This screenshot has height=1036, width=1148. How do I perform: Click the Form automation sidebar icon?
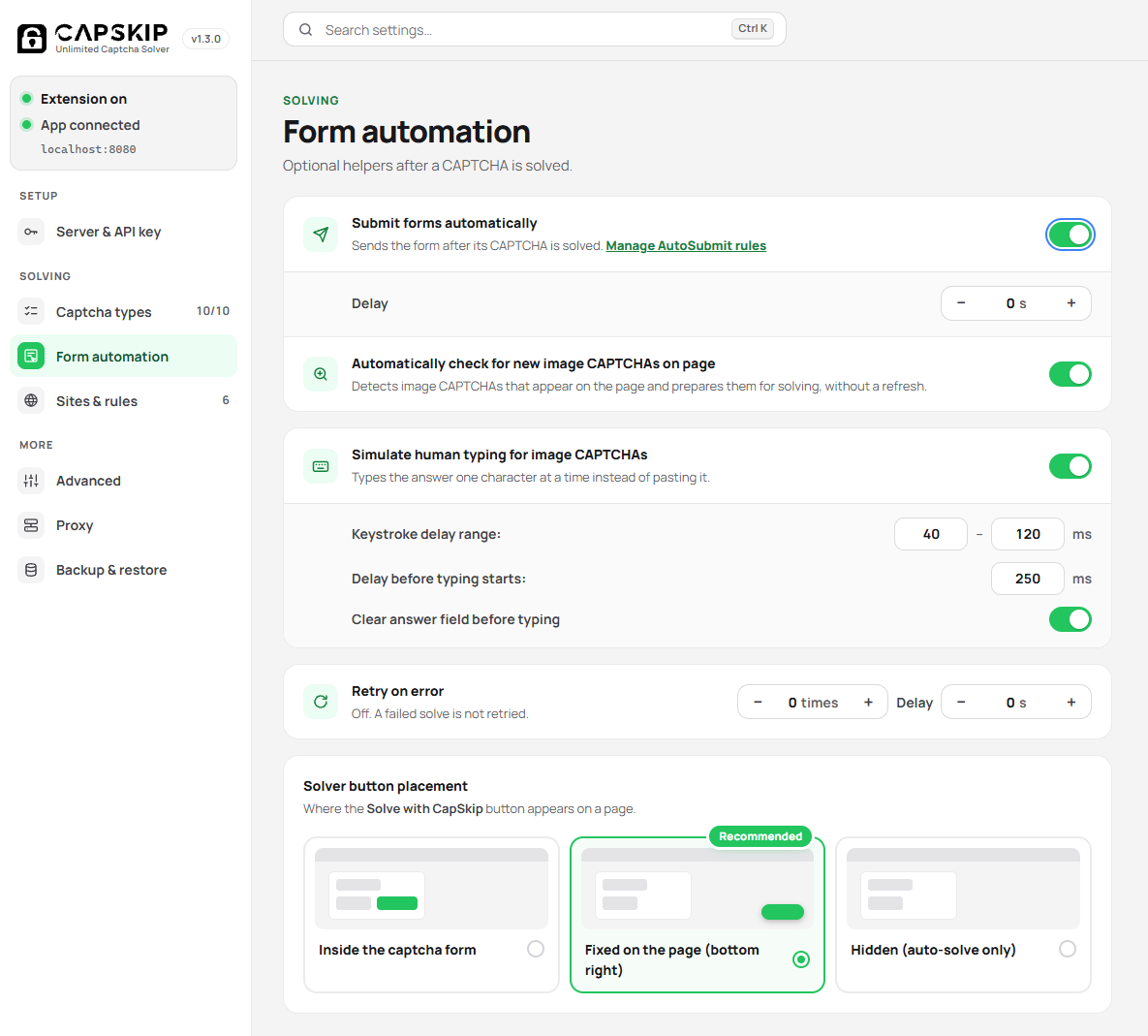coord(31,356)
